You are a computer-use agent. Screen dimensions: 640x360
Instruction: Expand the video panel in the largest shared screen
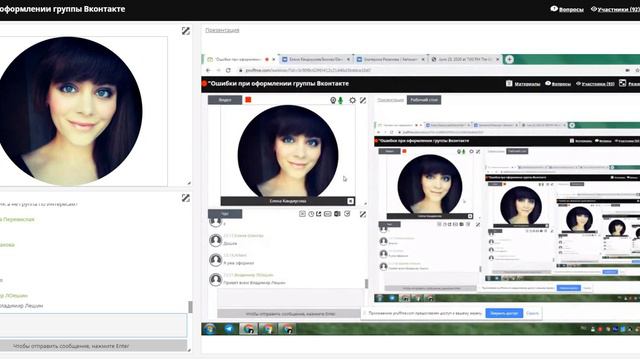point(363,100)
